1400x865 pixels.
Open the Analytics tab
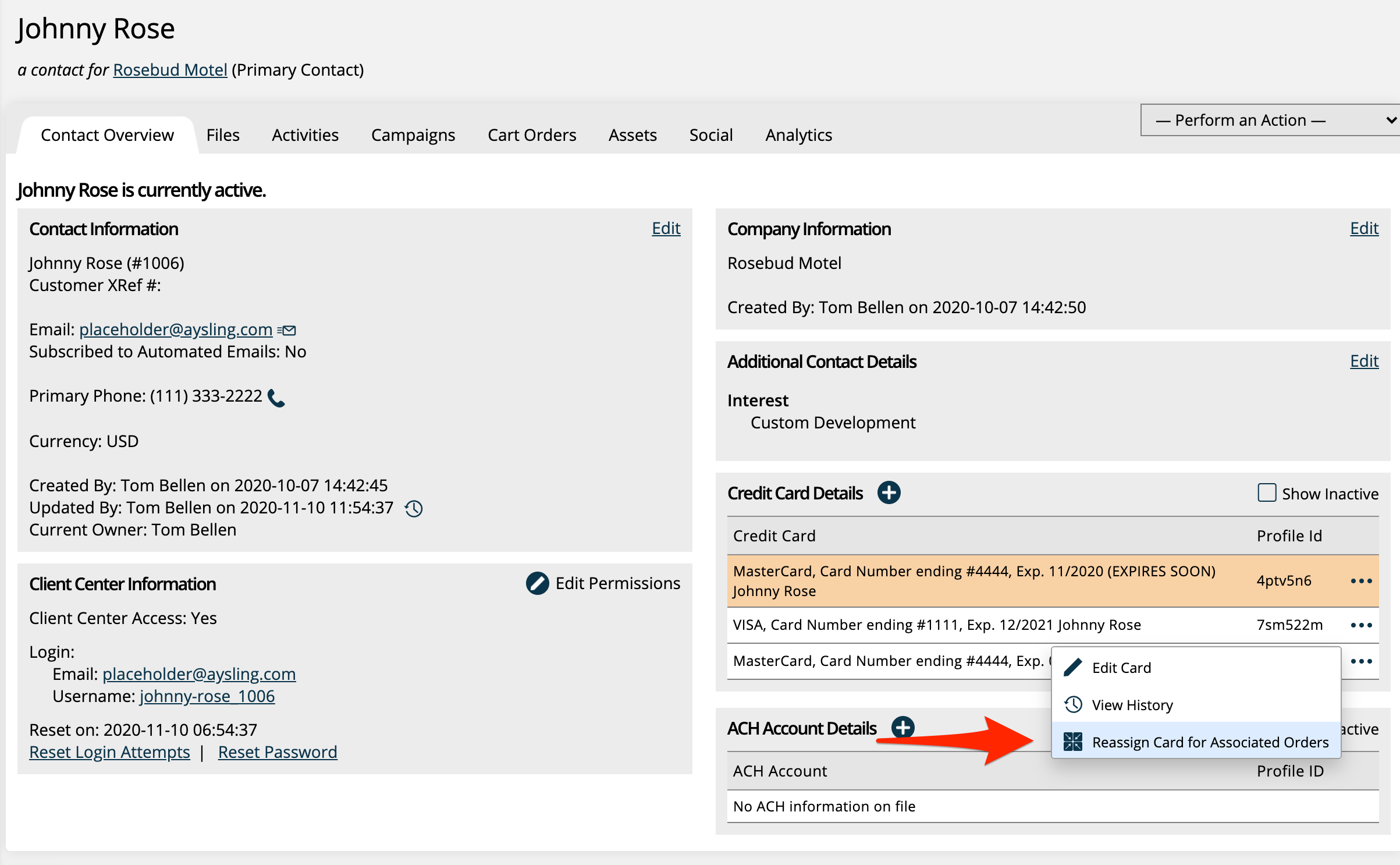798,135
